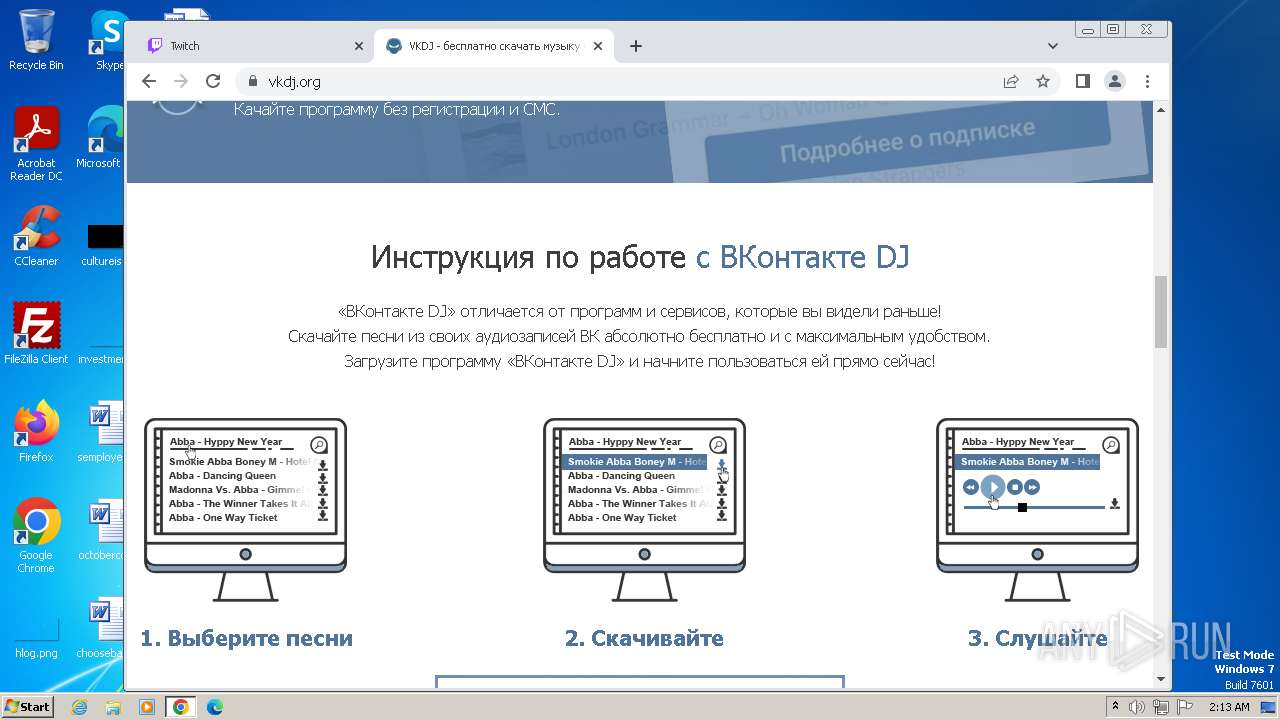Share this page from the address bar
The image size is (1280, 720).
pyautogui.click(x=1011, y=81)
